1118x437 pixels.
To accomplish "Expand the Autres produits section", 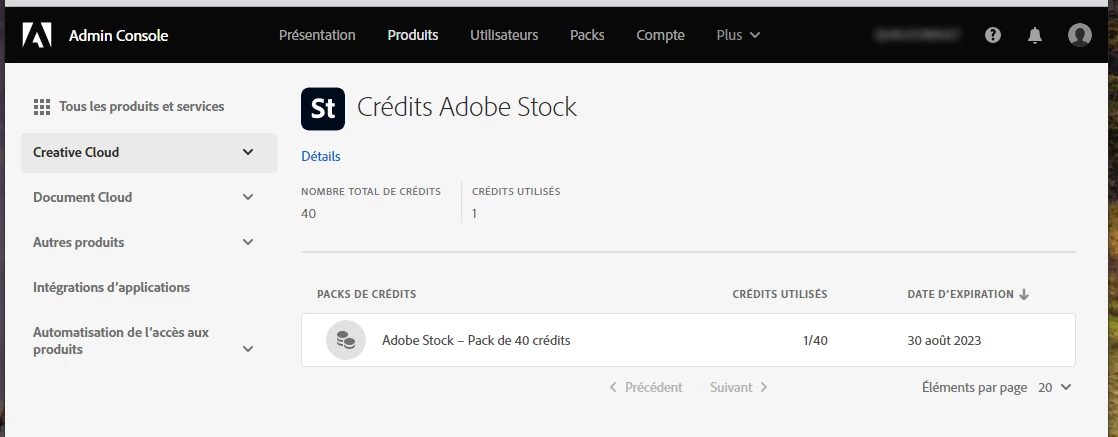I will coord(248,242).
